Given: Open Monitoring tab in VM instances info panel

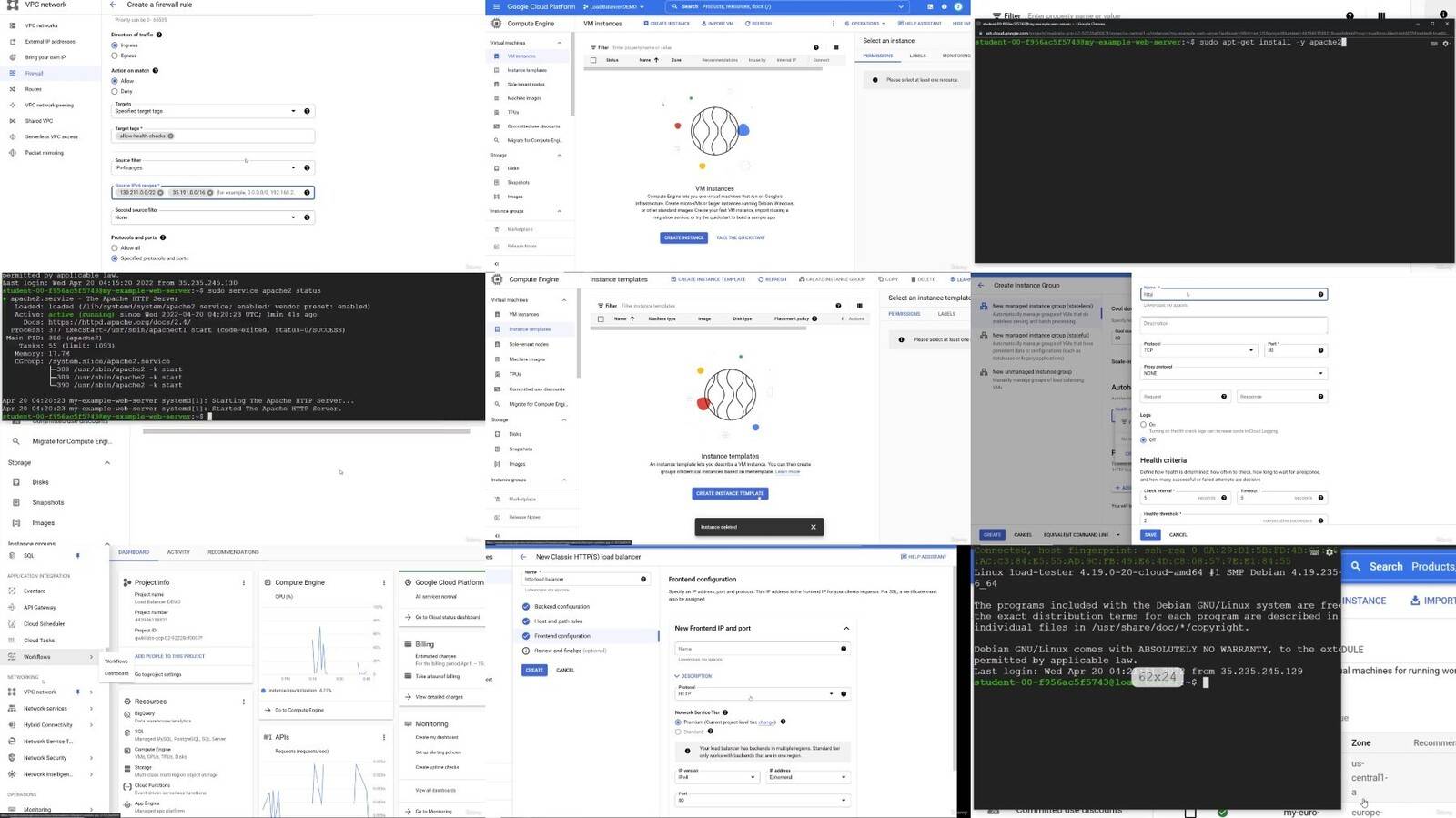Looking at the screenshot, I should click(x=956, y=56).
